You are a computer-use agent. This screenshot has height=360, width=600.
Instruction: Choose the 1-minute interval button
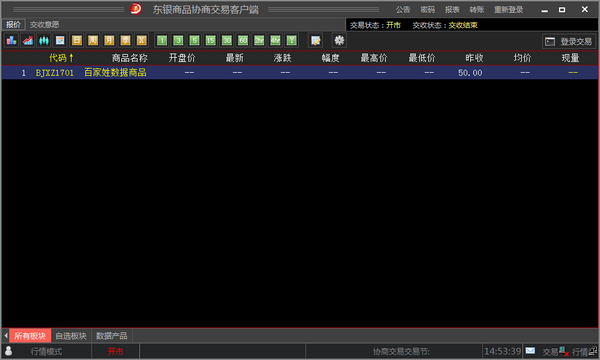(162, 40)
